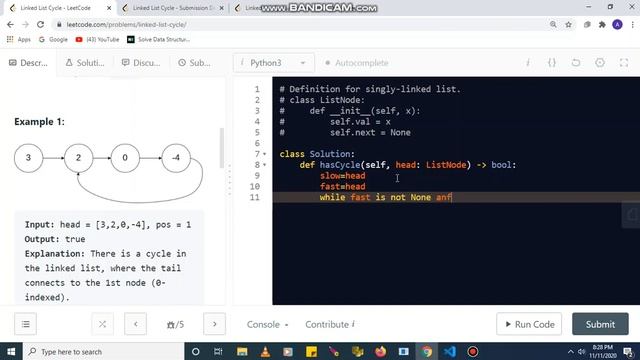Viewport: 640px width, 360px height.
Task: Go to the previous problem
Action: [136, 324]
